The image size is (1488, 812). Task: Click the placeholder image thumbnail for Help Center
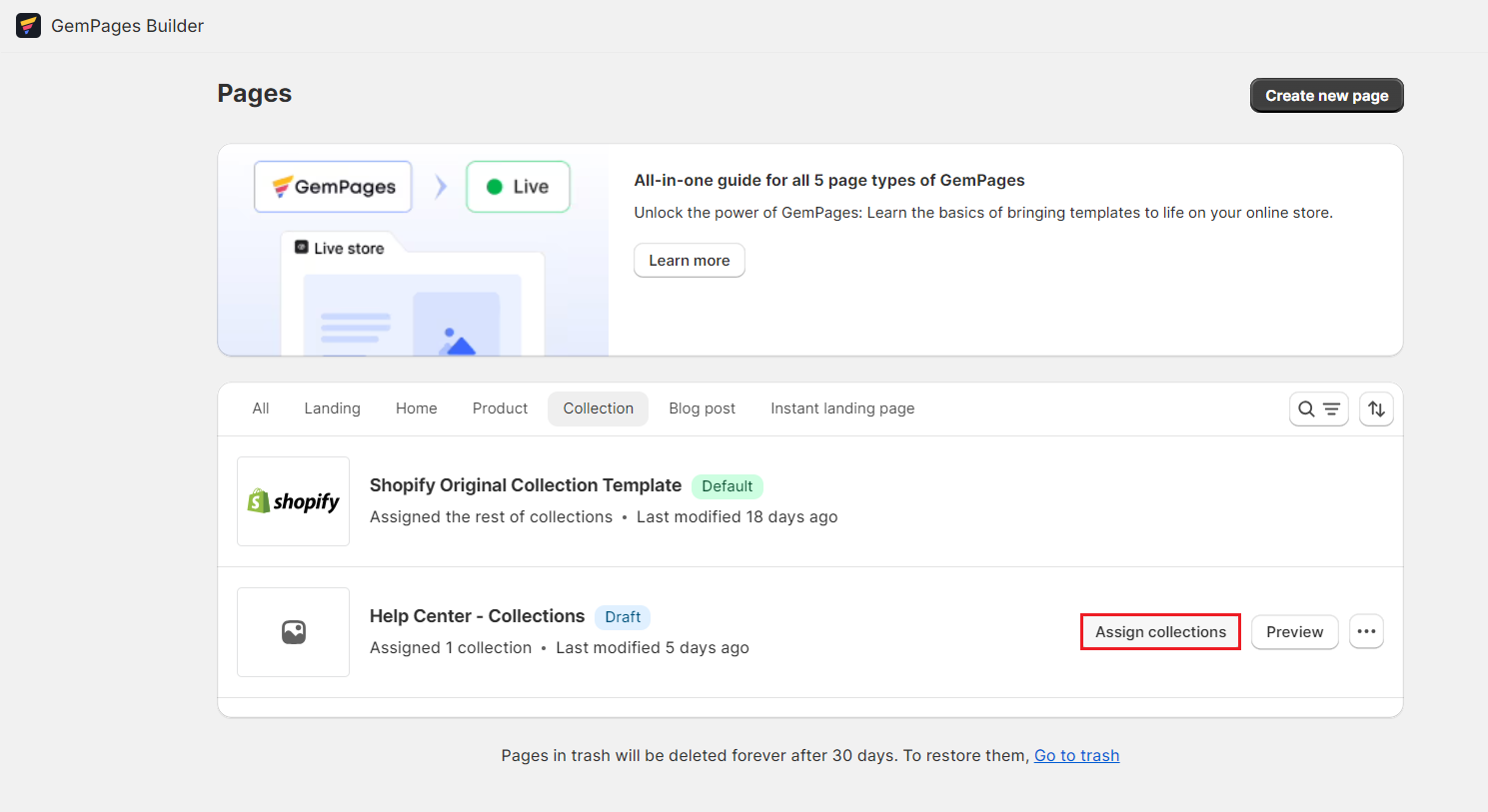tap(293, 631)
